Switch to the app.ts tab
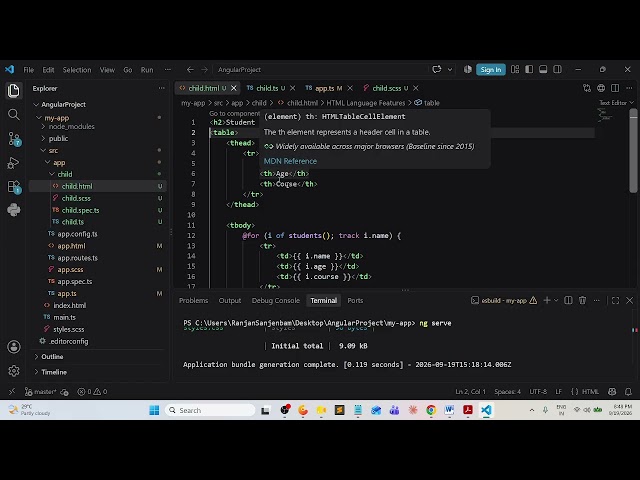Screen dimensions: 640x480 [324, 88]
